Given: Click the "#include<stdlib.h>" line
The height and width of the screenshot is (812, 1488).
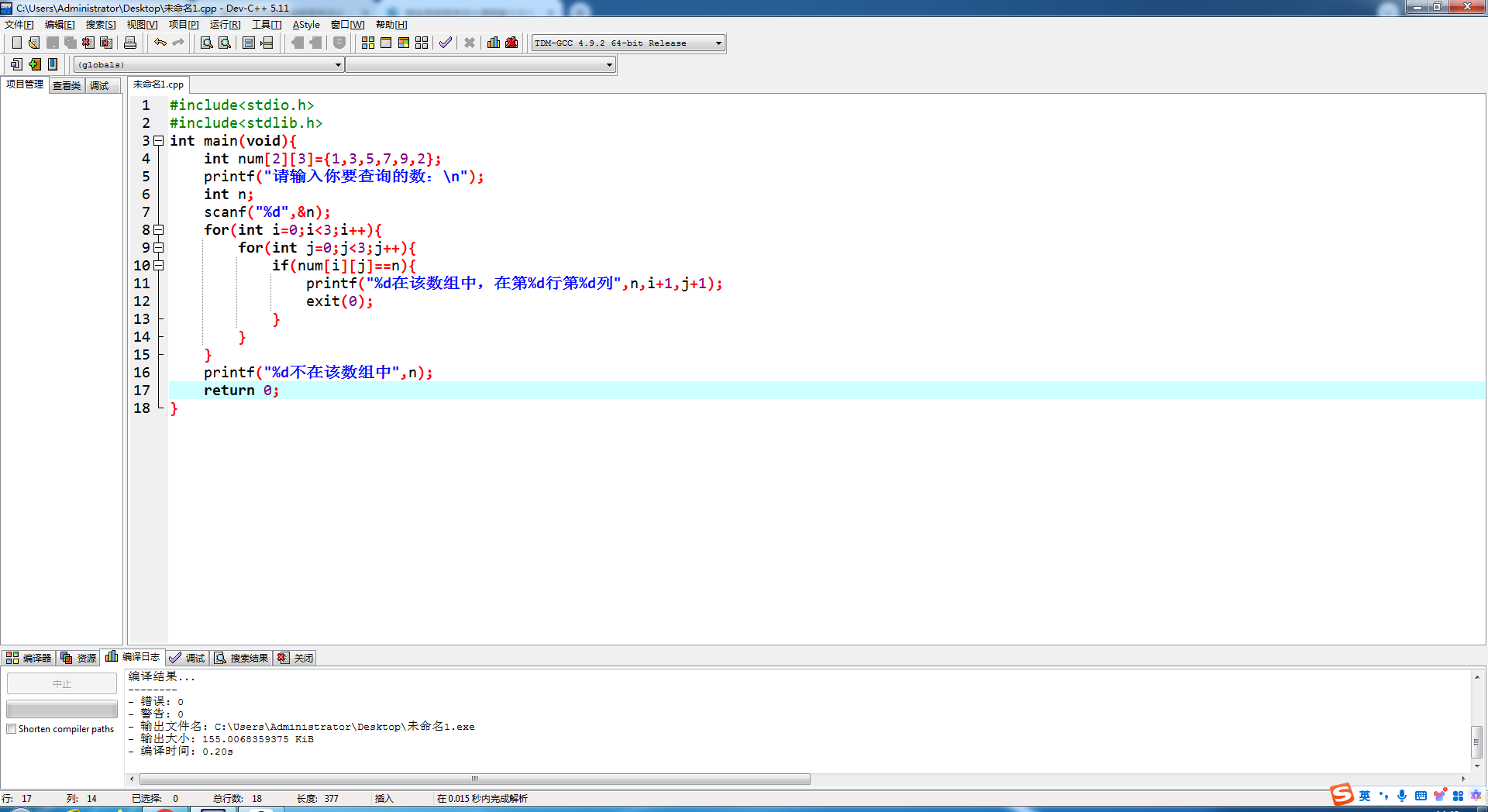Looking at the screenshot, I should (x=246, y=123).
